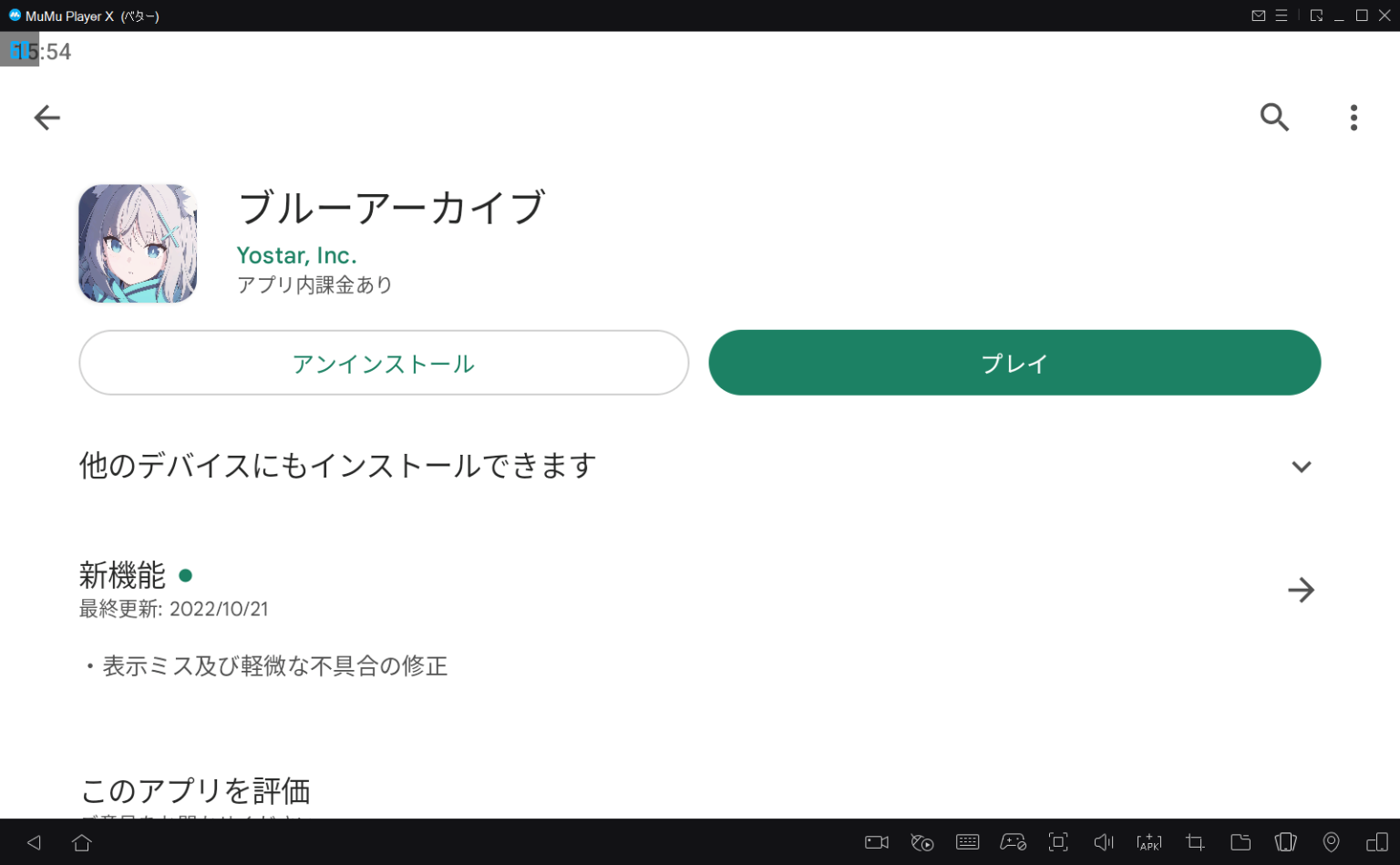This screenshot has width=1400, height=865.
Task: Set a virtual GPS location
Action: click(1331, 841)
